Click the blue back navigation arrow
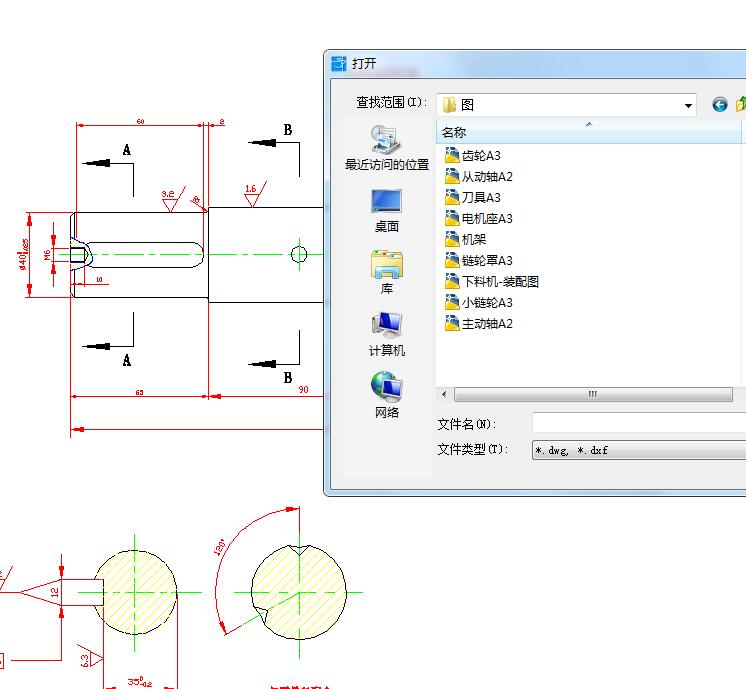Image resolution: width=746 pixels, height=689 pixels. 720,104
